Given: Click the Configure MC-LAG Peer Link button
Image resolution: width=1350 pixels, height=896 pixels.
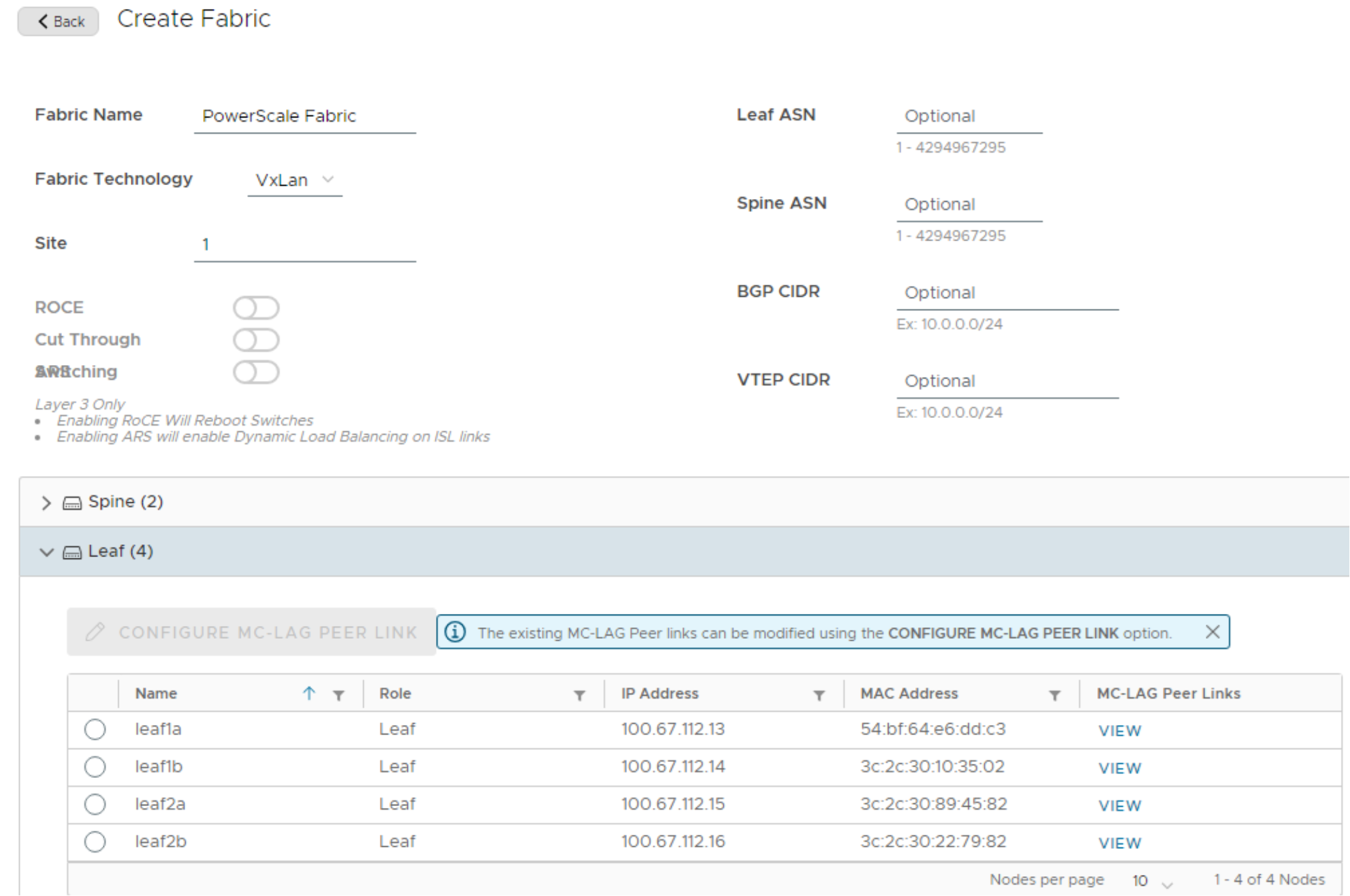Looking at the screenshot, I should coord(251,632).
